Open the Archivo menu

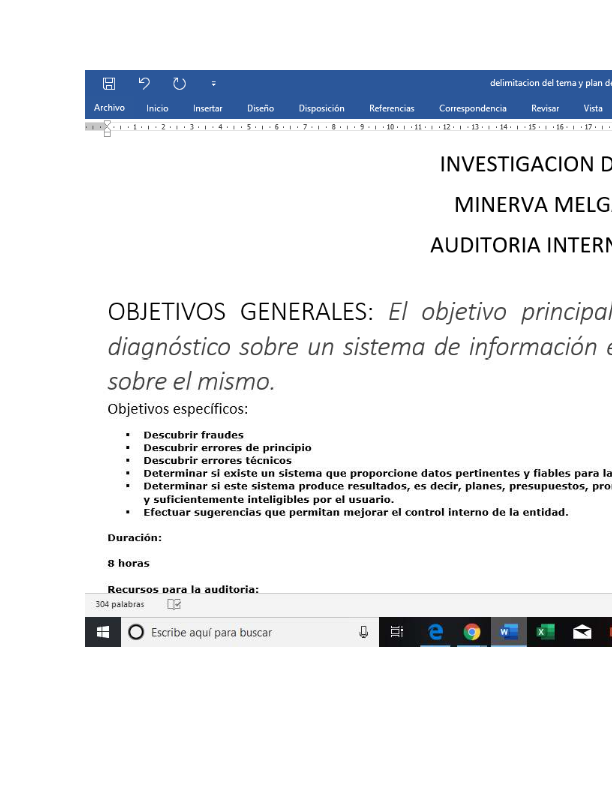(x=109, y=108)
